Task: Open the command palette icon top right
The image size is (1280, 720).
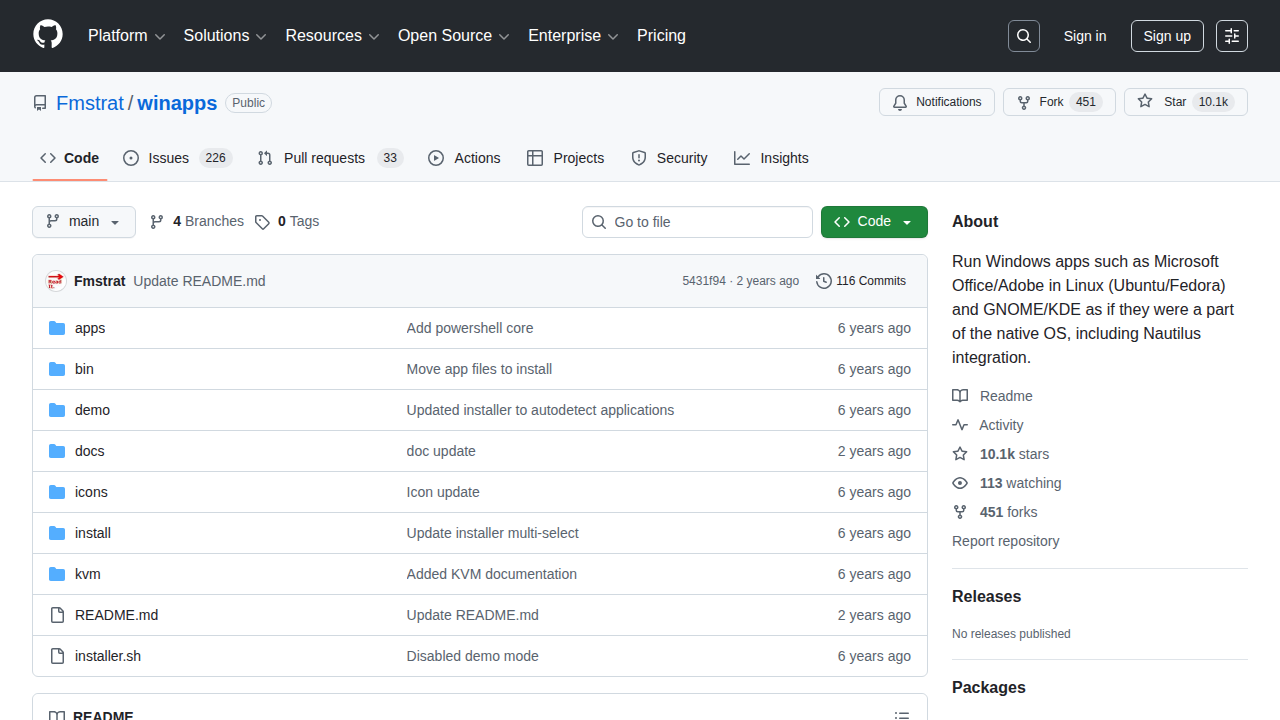Action: 1231,35
